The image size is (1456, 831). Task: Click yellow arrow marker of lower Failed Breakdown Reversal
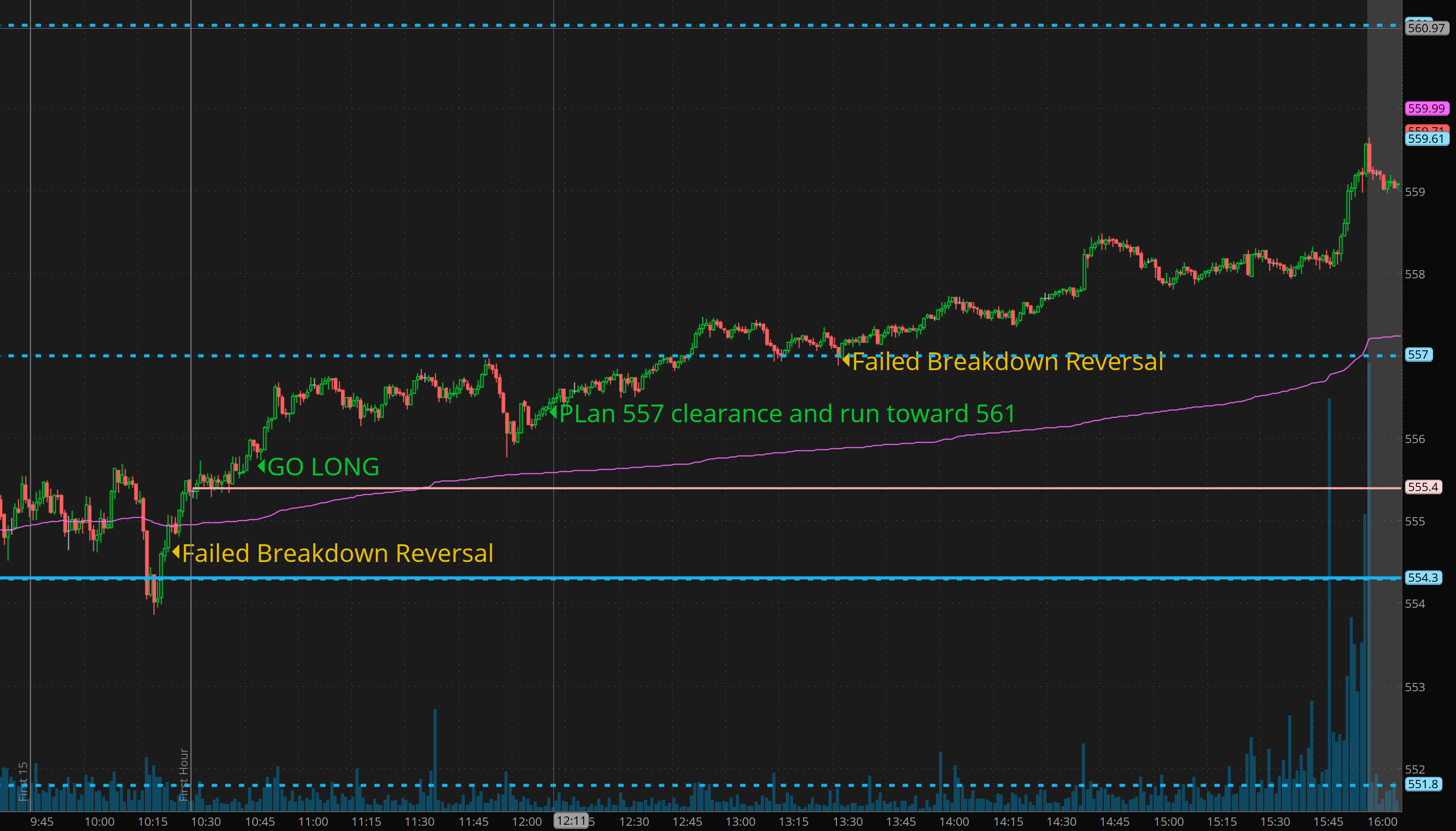[x=176, y=552]
